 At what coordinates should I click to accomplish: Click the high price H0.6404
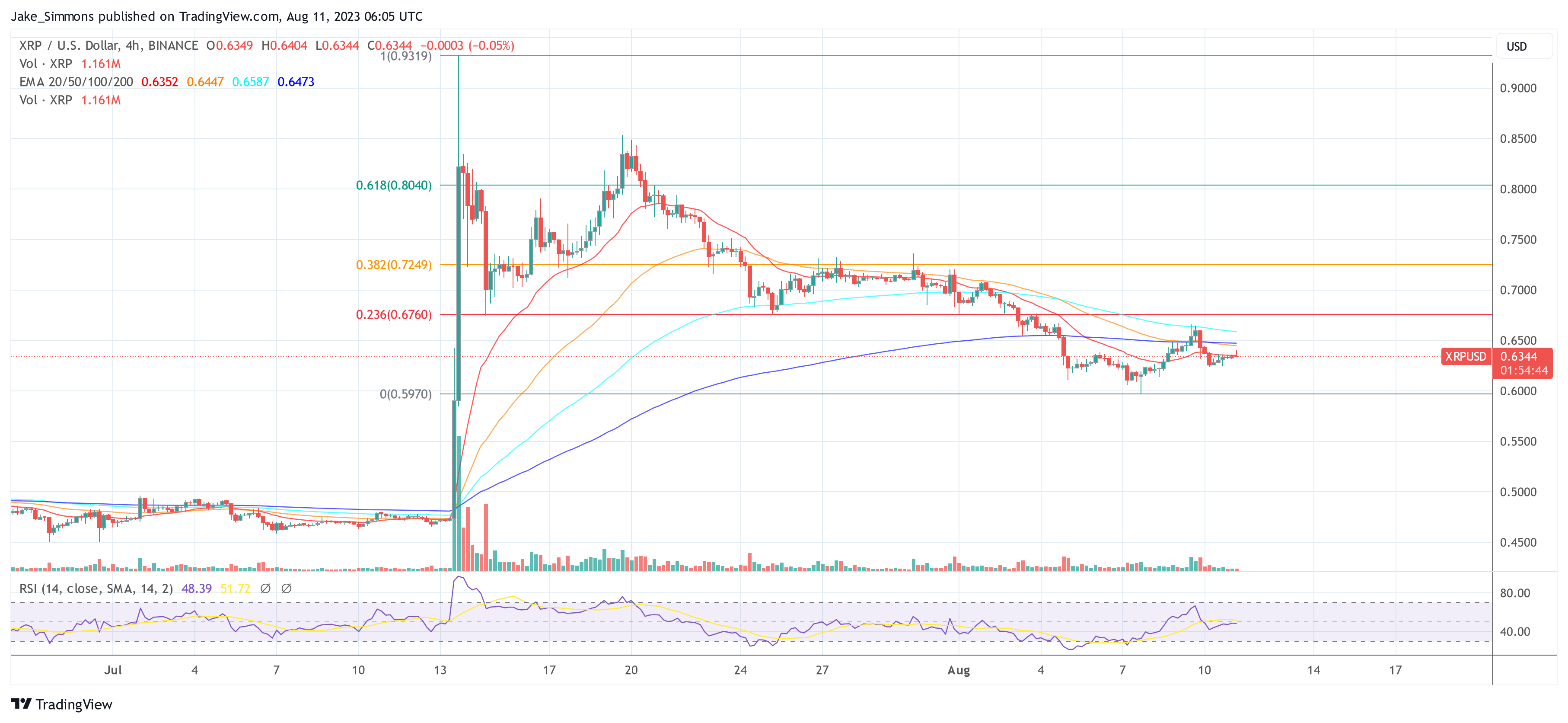tap(284, 46)
